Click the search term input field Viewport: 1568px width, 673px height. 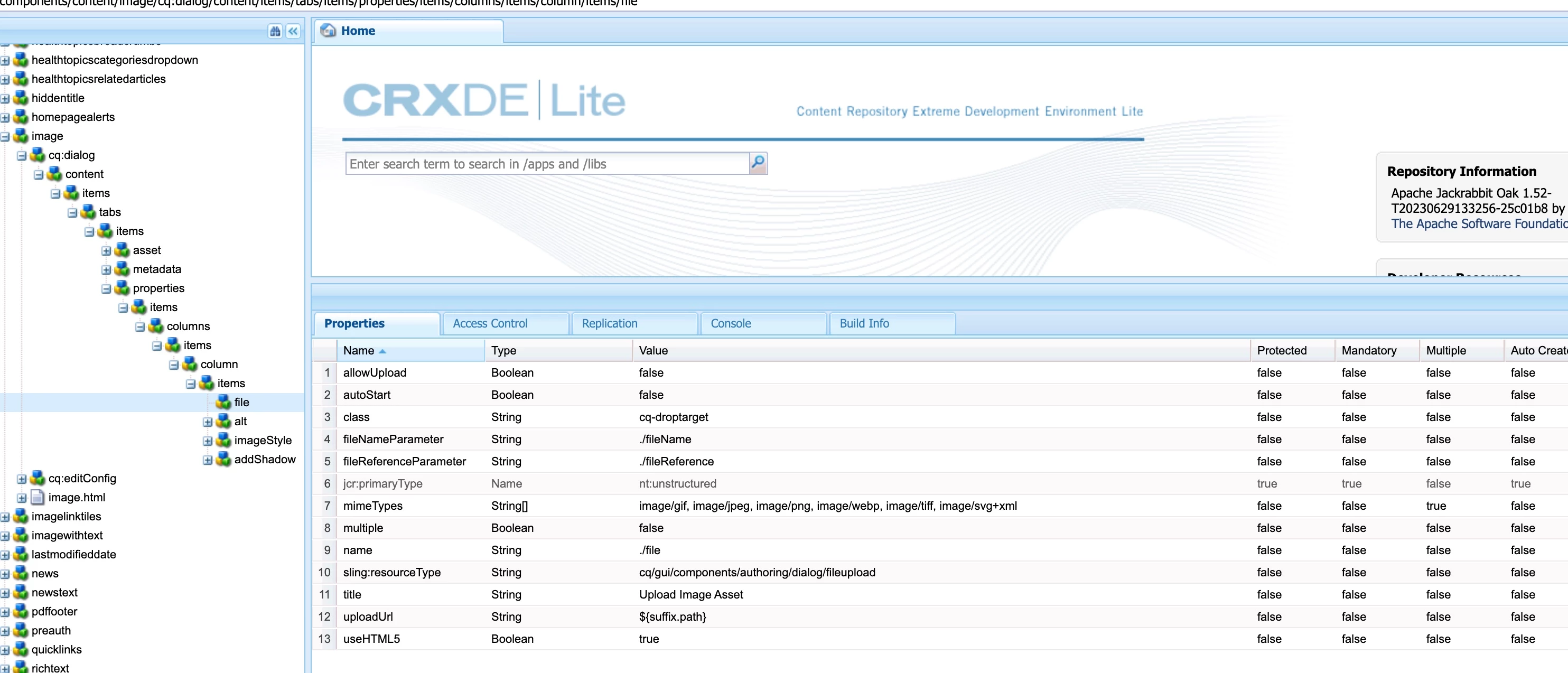click(x=547, y=164)
